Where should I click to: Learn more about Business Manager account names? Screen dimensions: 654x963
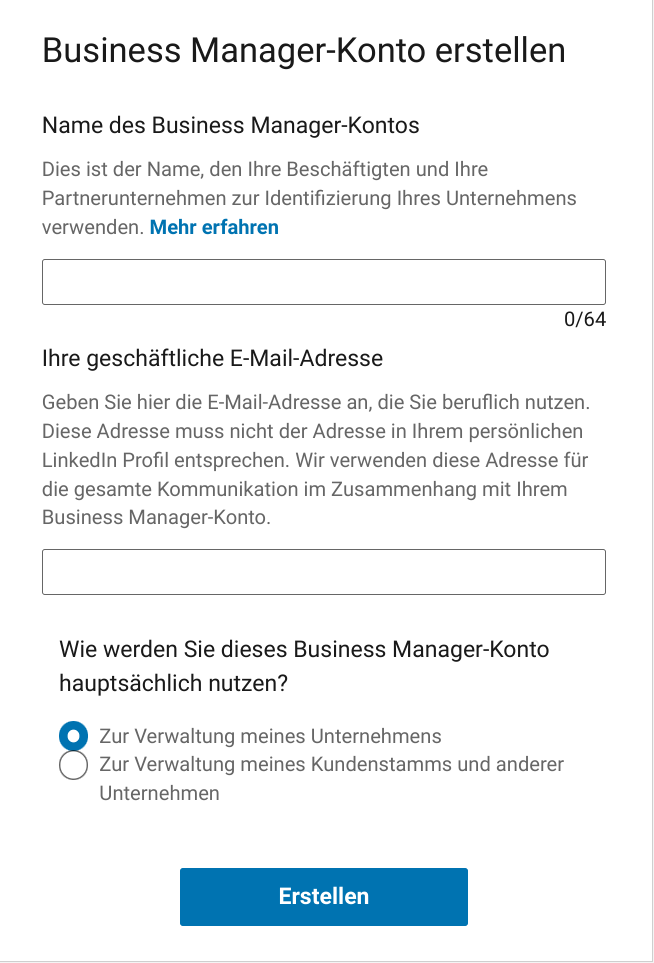(x=213, y=227)
